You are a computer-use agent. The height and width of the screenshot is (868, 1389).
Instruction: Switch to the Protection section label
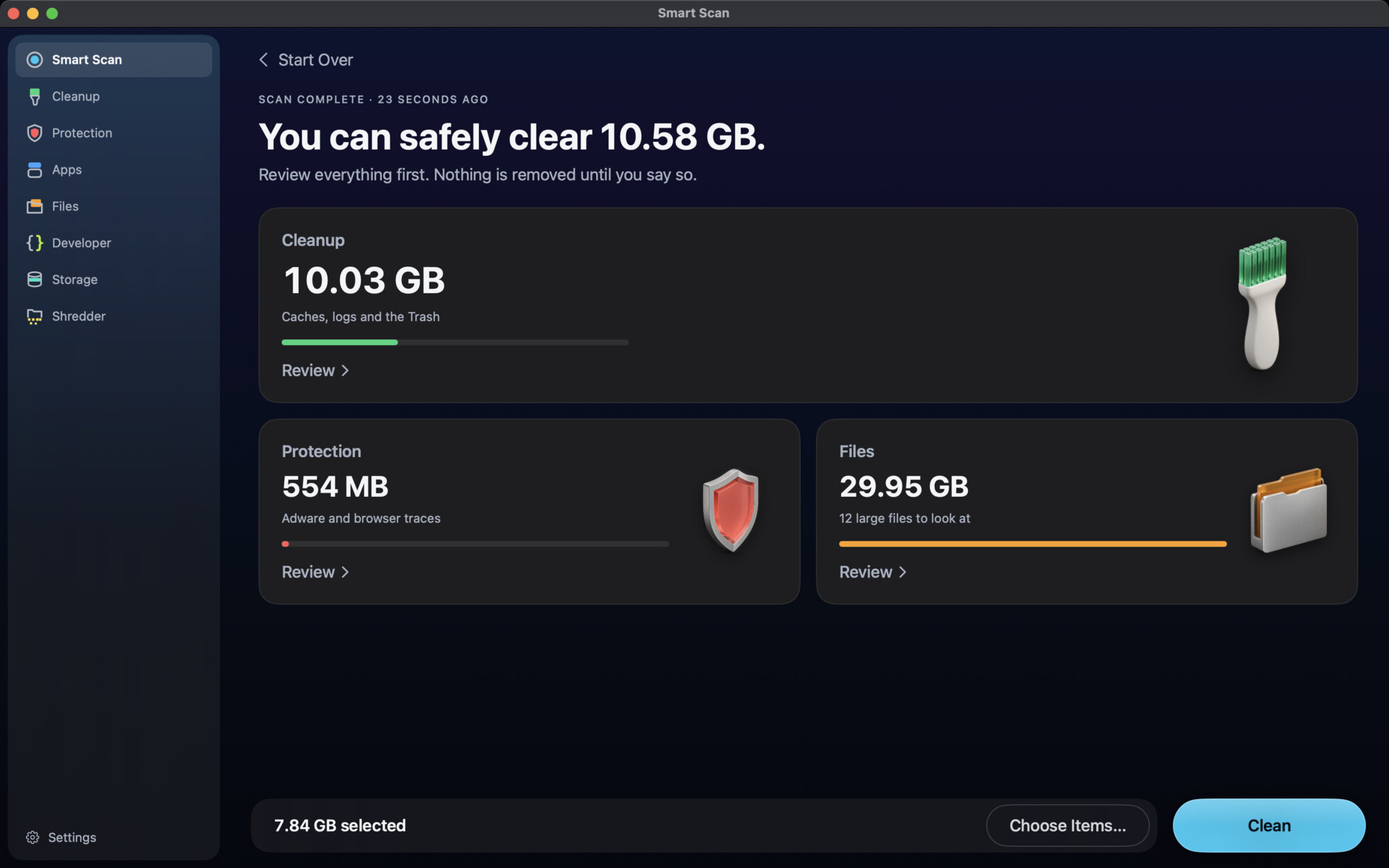click(x=82, y=133)
